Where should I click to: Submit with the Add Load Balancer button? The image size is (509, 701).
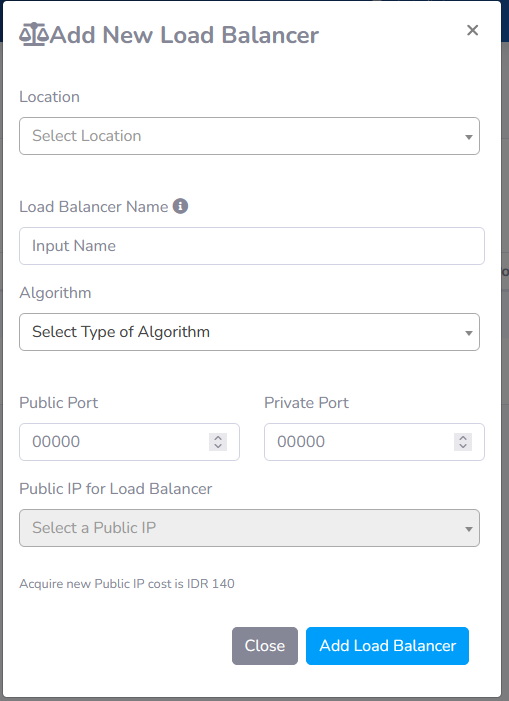tap(387, 646)
